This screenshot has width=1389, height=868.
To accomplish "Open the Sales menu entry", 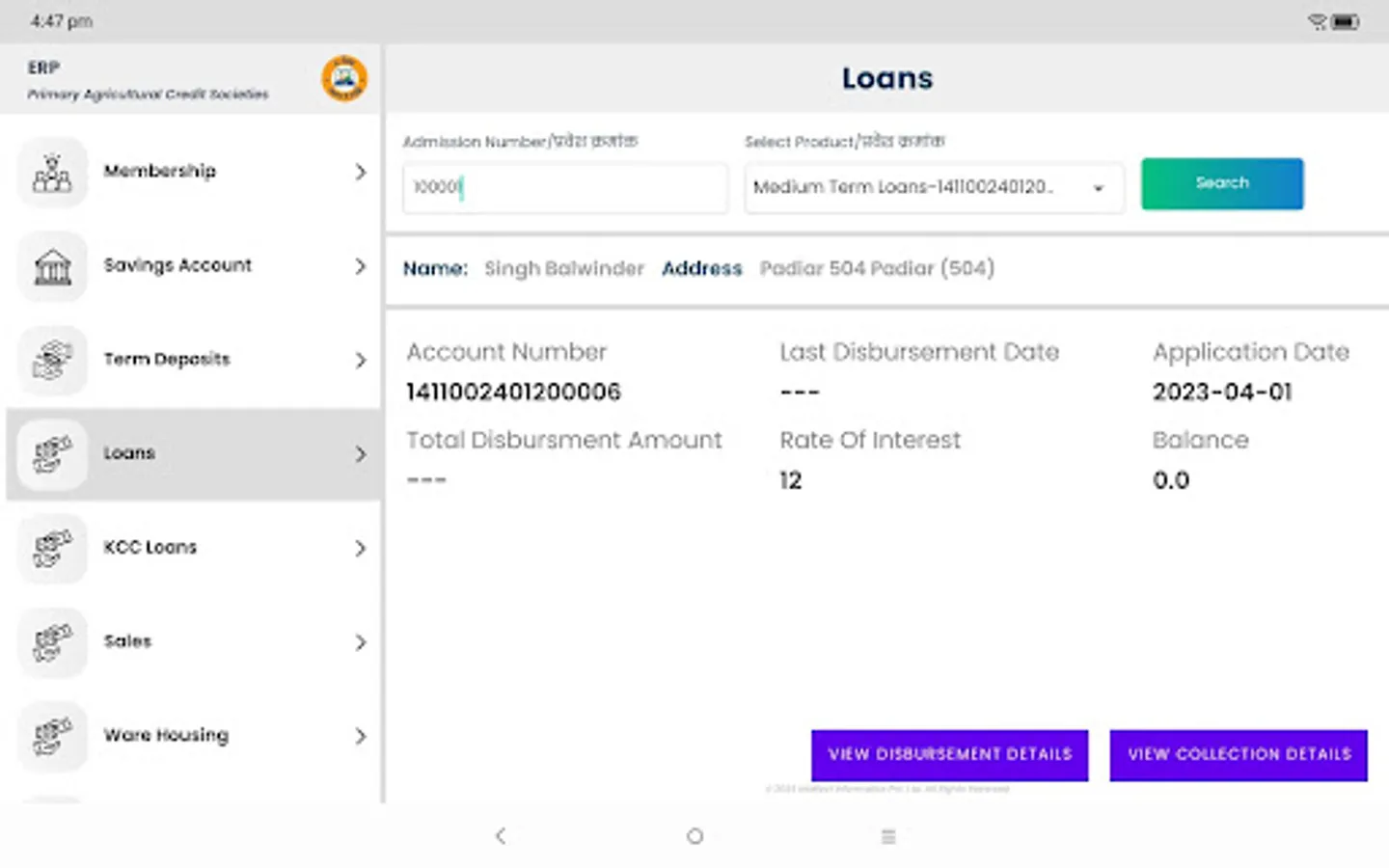I will (127, 641).
